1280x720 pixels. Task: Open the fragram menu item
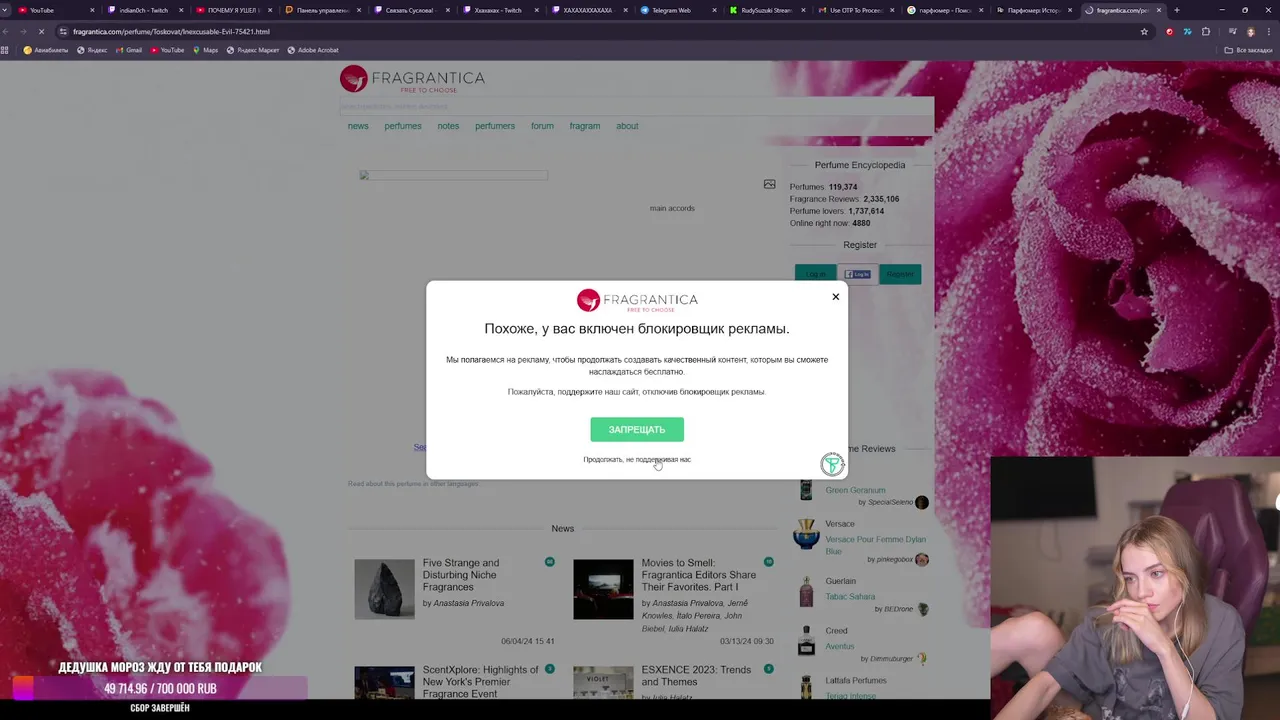[585, 126]
